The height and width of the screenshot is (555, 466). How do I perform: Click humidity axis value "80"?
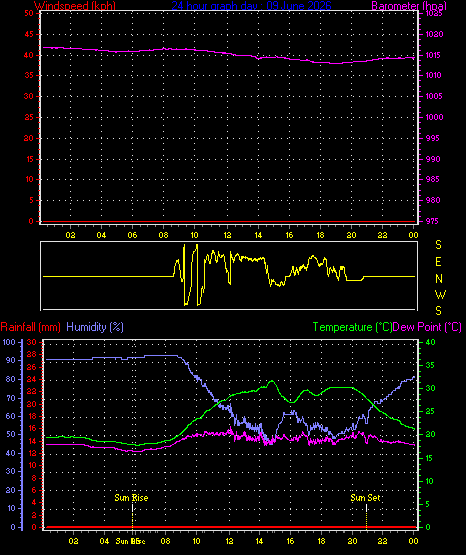[x=11, y=379]
